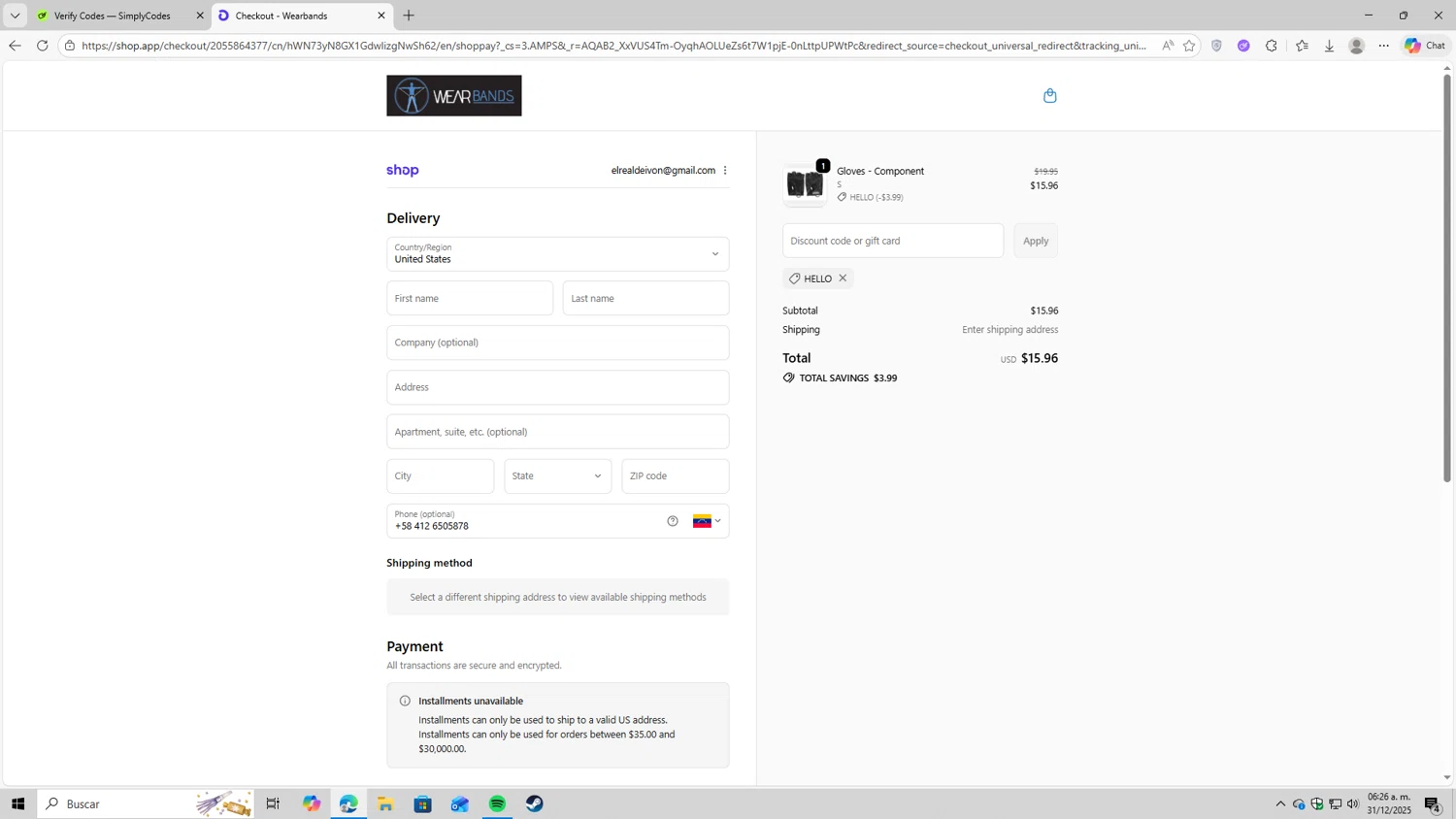Open the Favorites list icon
The image size is (1456, 819).
(x=1302, y=46)
